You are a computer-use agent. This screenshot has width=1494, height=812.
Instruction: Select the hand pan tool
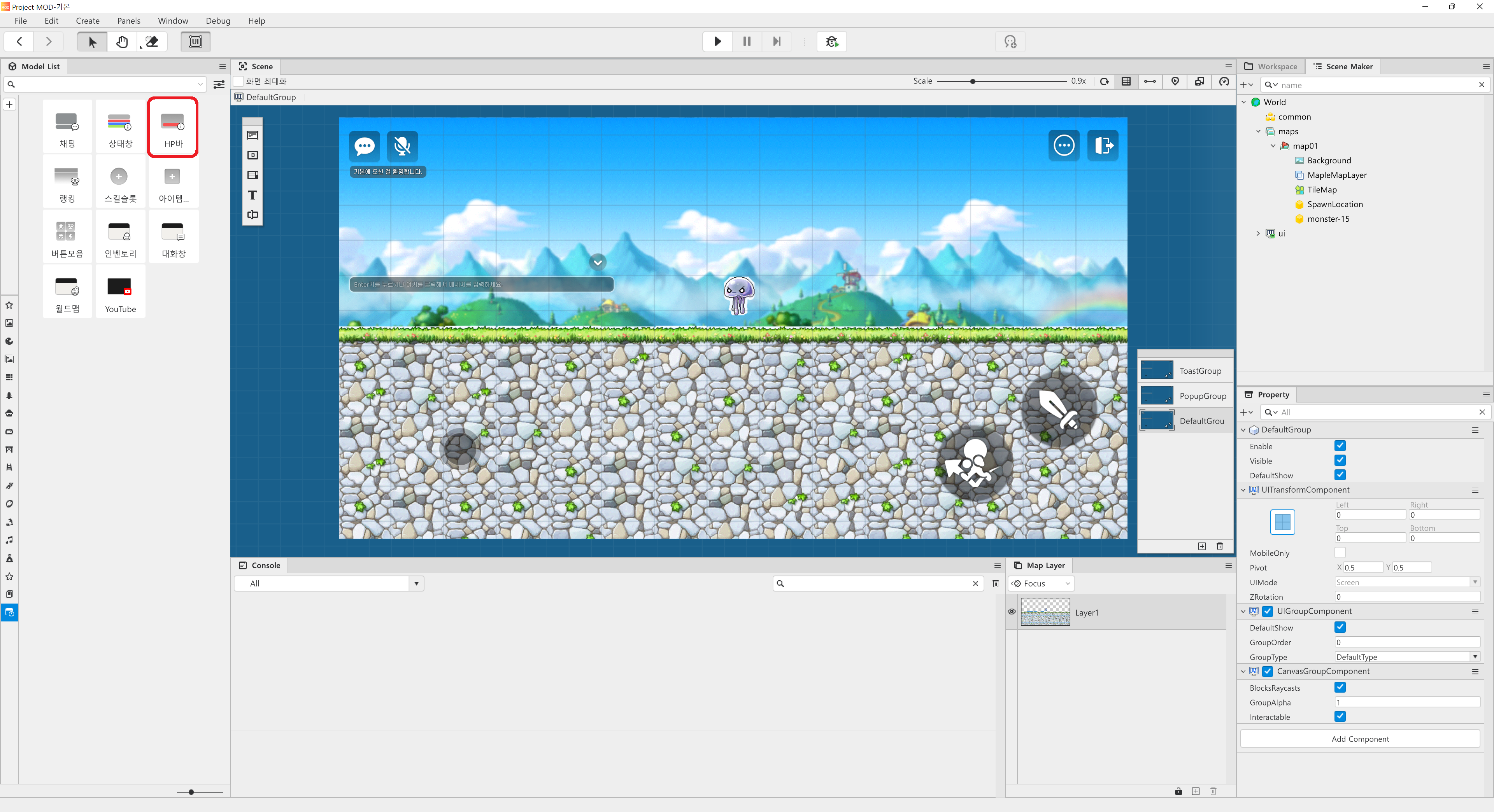tap(122, 42)
